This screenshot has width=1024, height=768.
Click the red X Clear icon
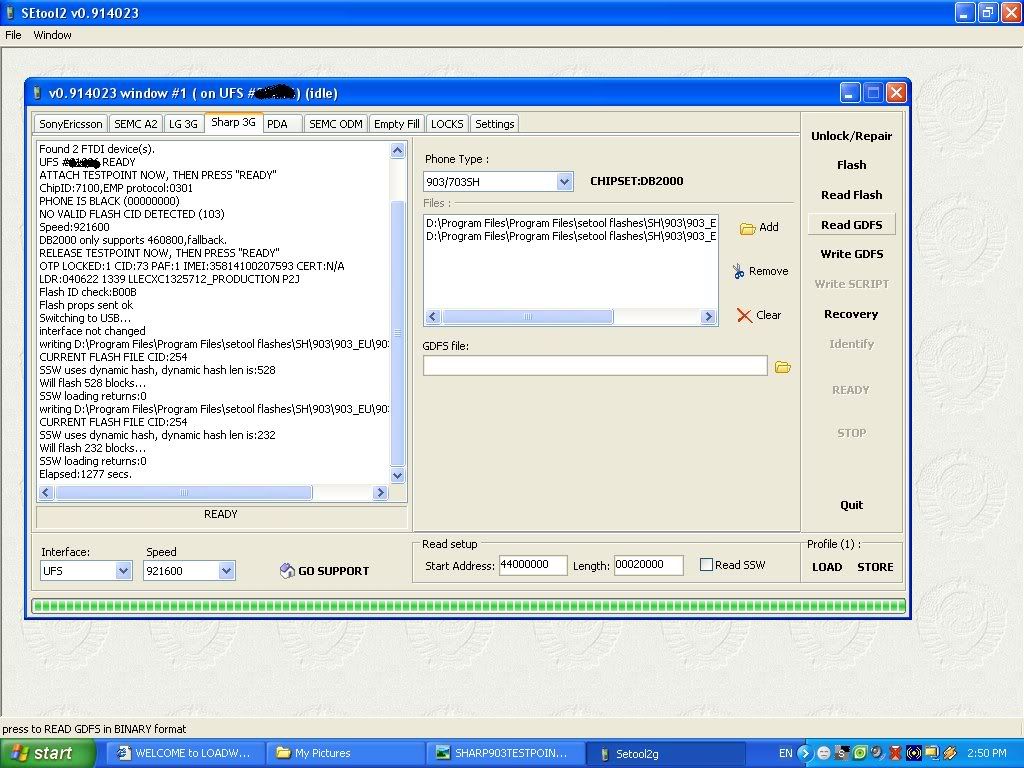(x=744, y=315)
